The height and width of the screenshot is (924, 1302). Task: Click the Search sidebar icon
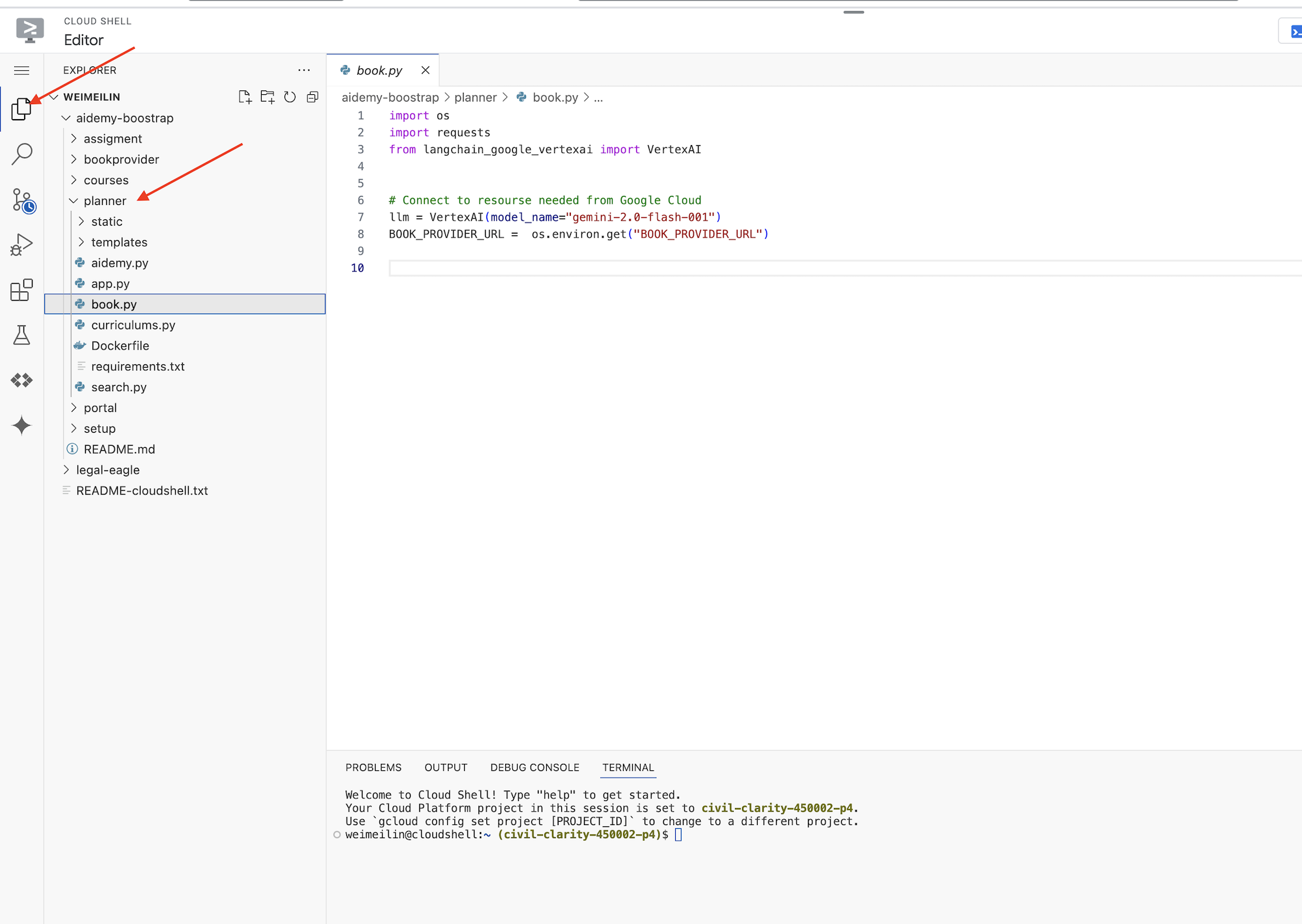coord(22,153)
